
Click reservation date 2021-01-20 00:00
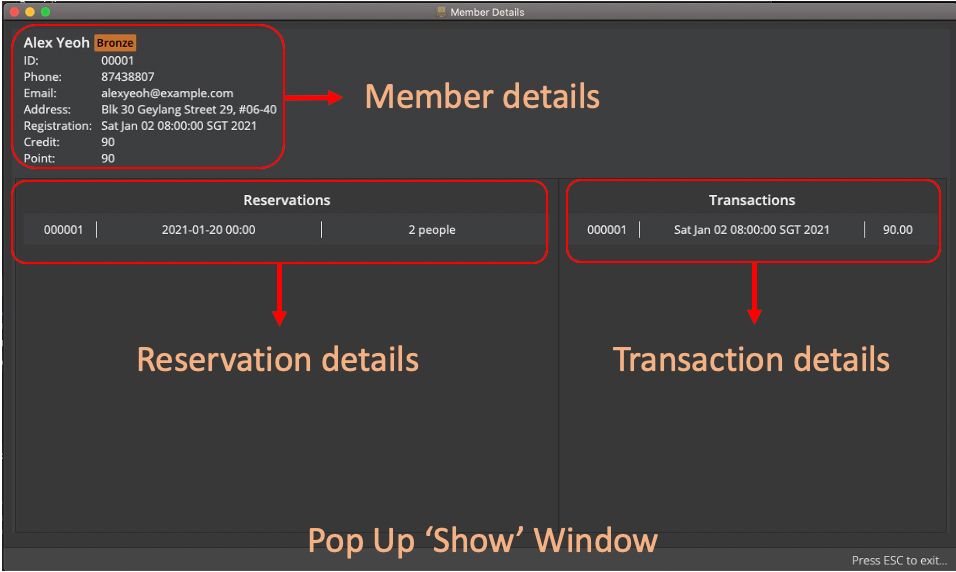(x=208, y=230)
